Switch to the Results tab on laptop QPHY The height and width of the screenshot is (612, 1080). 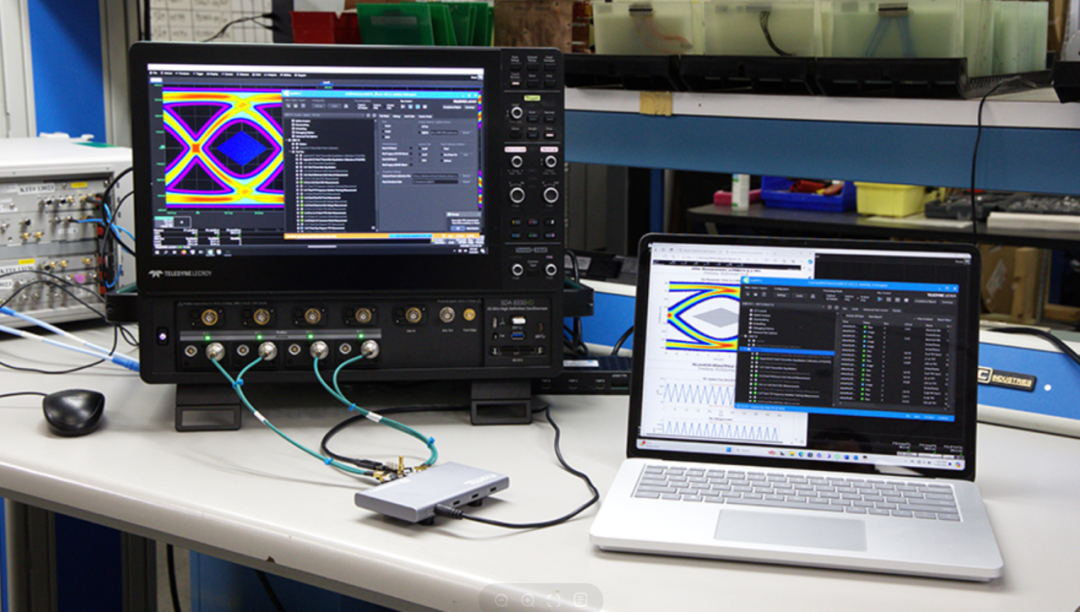coord(897,310)
